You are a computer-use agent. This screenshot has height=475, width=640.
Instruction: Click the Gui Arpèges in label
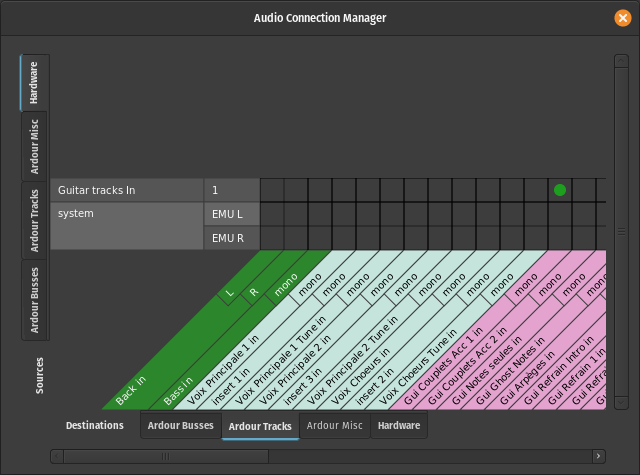pyautogui.click(x=527, y=377)
